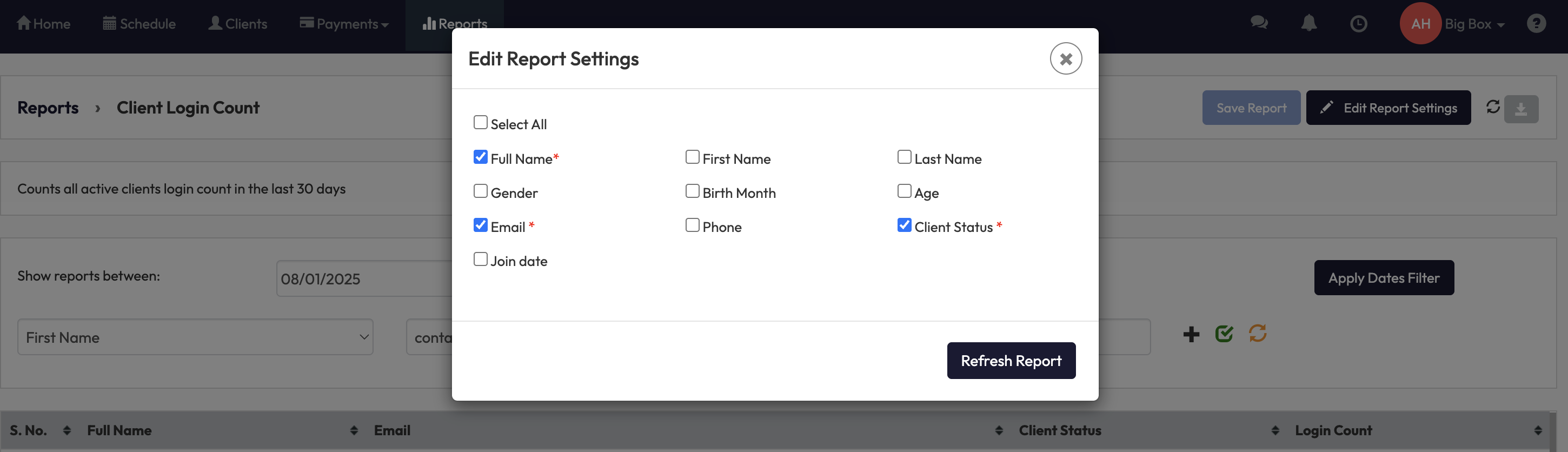The height and width of the screenshot is (452, 1568).
Task: Check the Select All checkbox
Action: (480, 123)
